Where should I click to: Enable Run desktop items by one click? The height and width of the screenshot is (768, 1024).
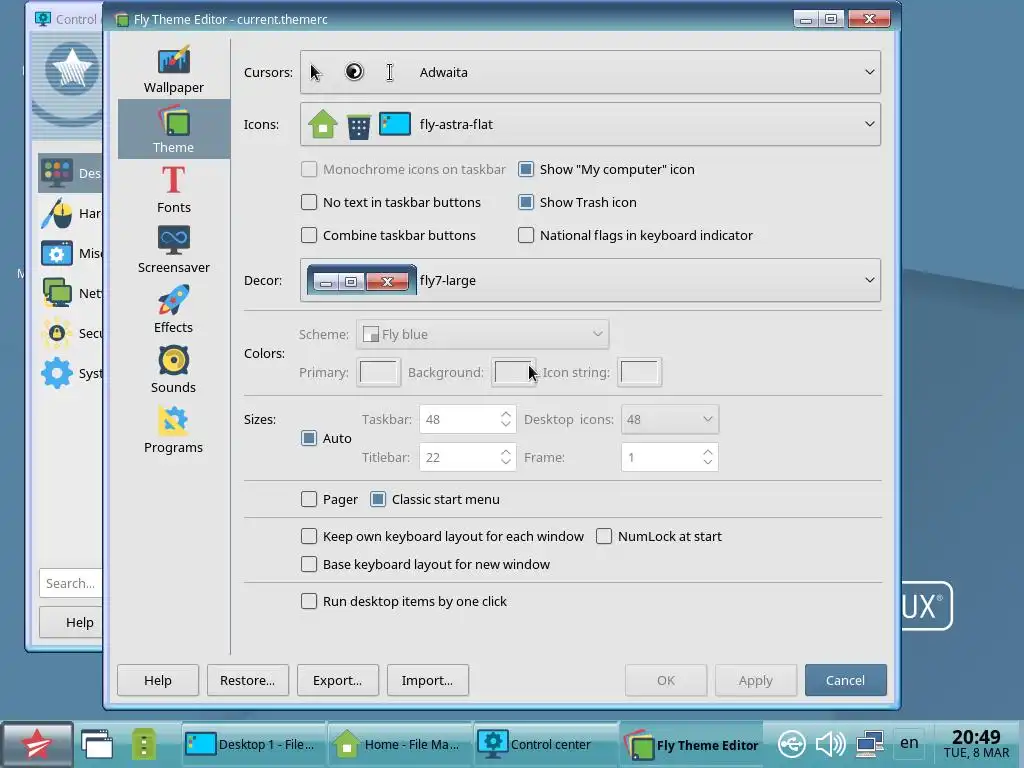pyautogui.click(x=309, y=601)
